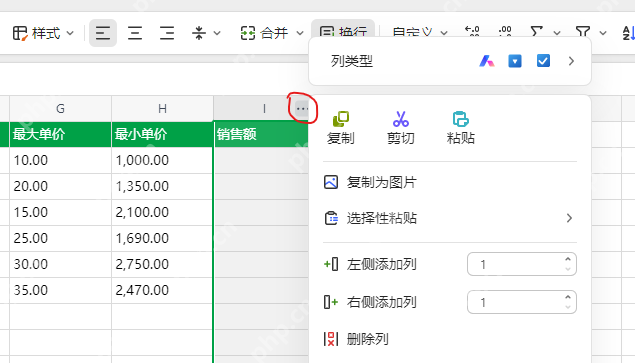Select cell with value 2,100.00
635x363 pixels.
(162, 212)
